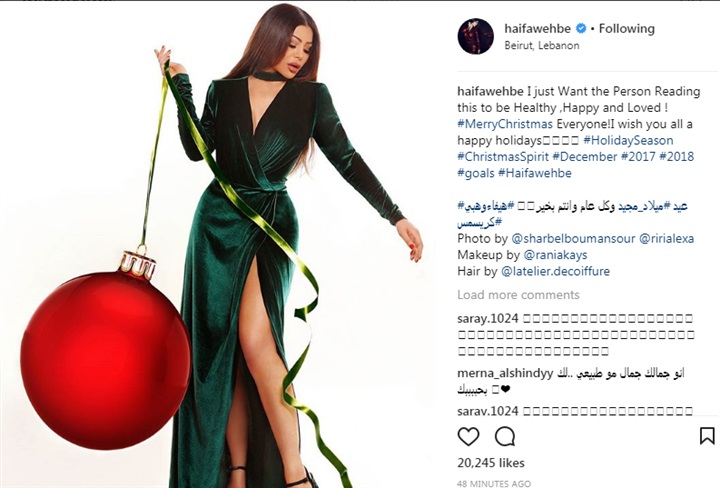This screenshot has width=720, height=488.
Task: Visit the @latelier.decoiffure profile
Action: (555, 271)
